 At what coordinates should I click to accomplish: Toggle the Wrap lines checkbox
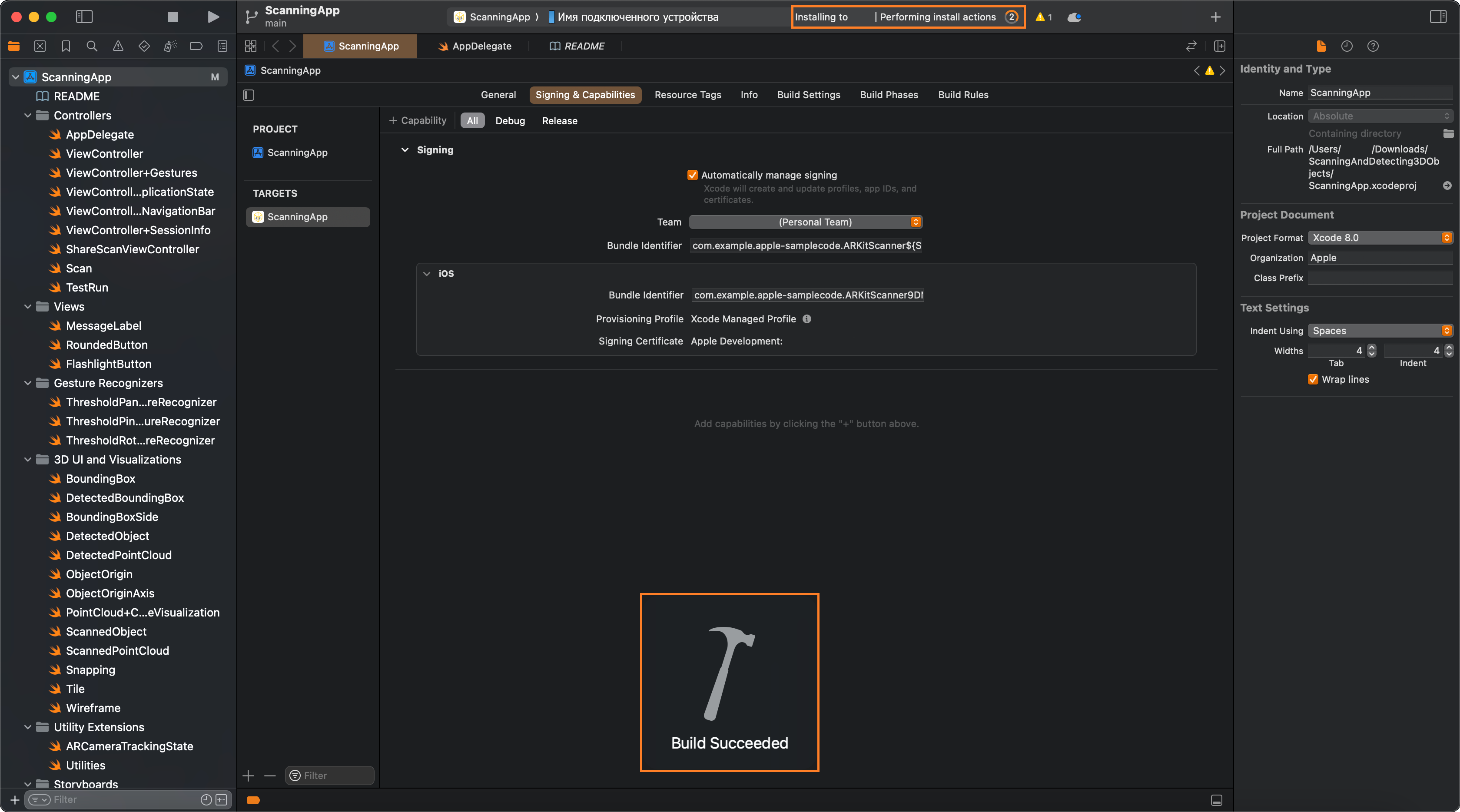[x=1313, y=380]
